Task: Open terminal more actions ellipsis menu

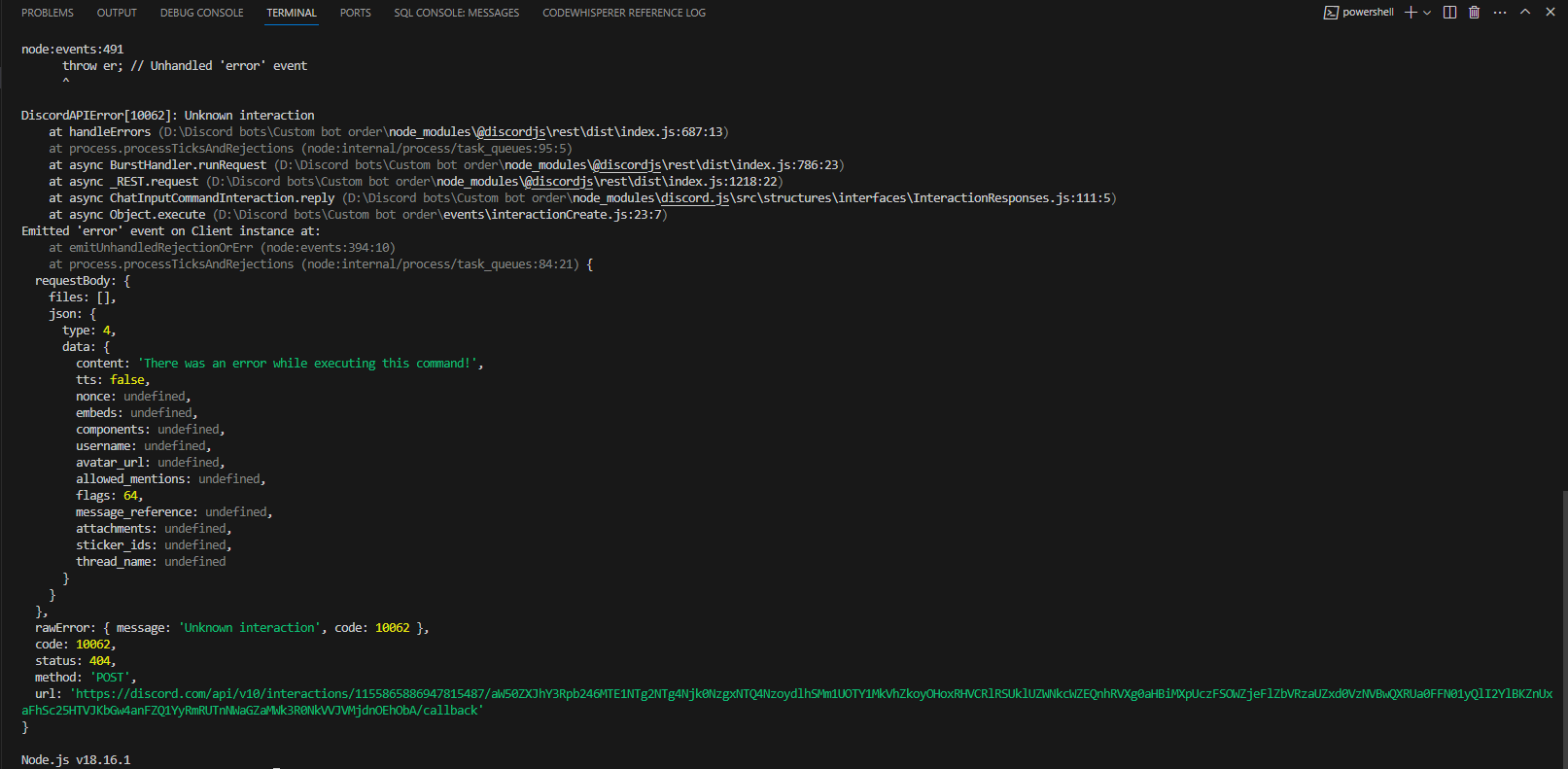Action: point(1500,13)
